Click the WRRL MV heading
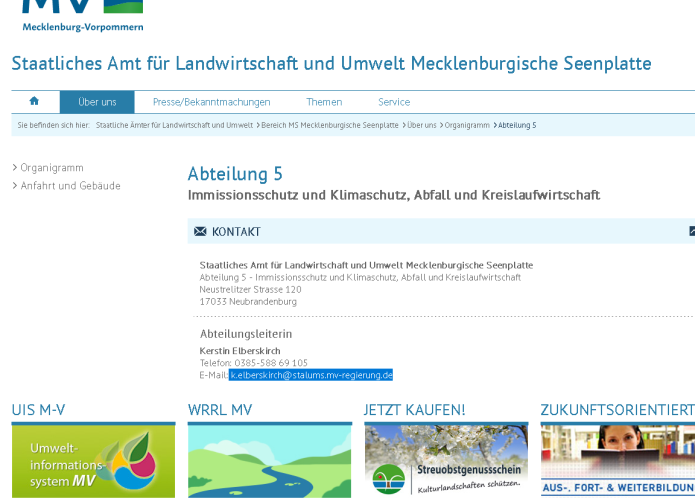 pyautogui.click(x=220, y=410)
